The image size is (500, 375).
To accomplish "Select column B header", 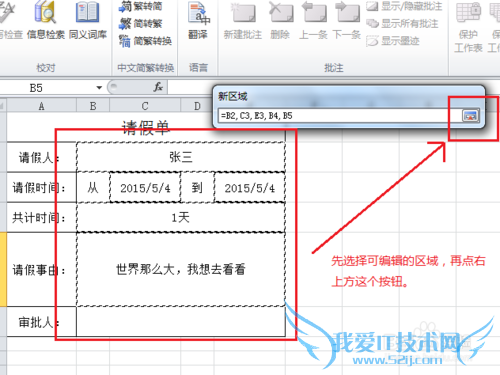I will 93,106.
